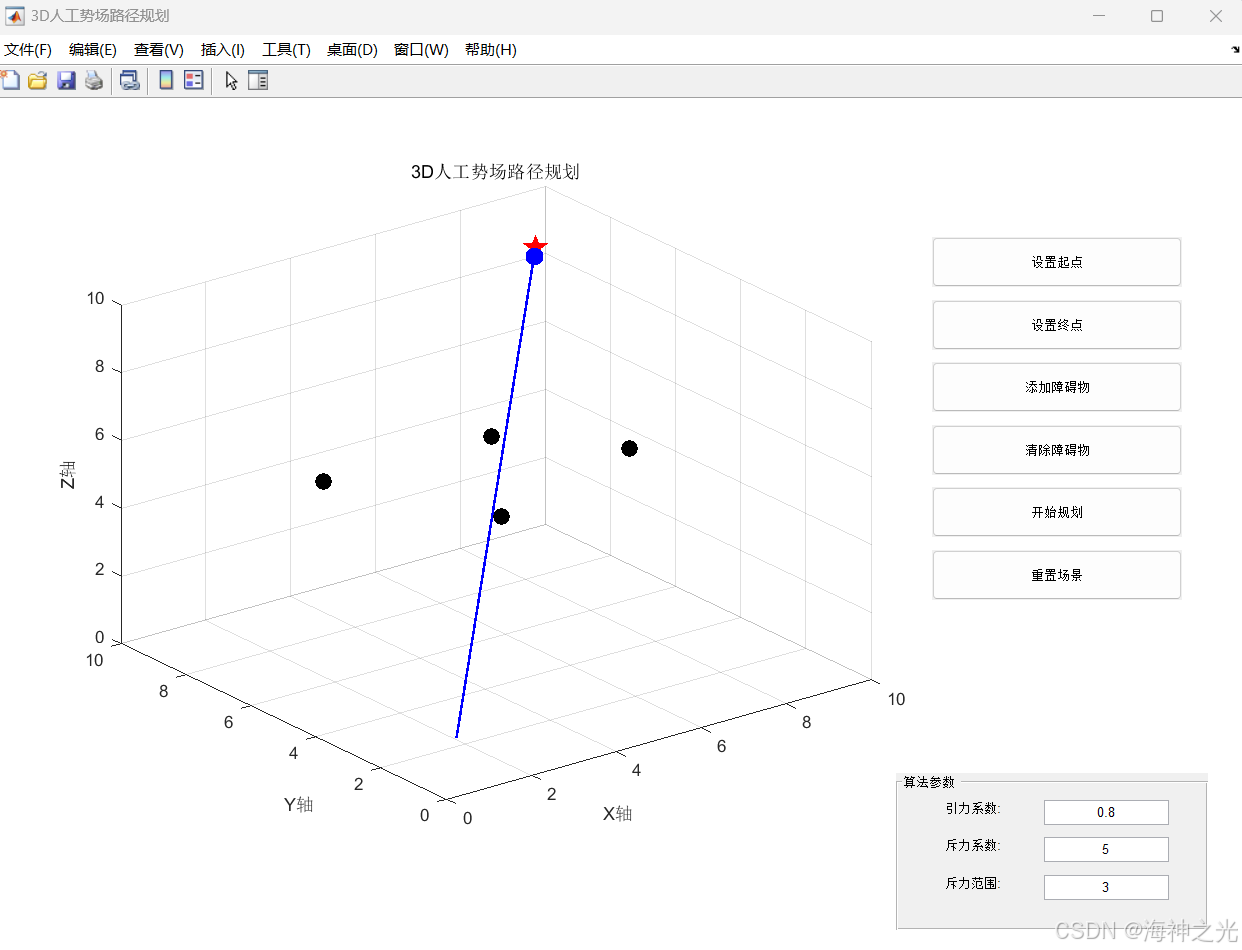Viewport: 1242px width, 950px height.
Task: Open the 工具(T) menu
Action: 286,50
